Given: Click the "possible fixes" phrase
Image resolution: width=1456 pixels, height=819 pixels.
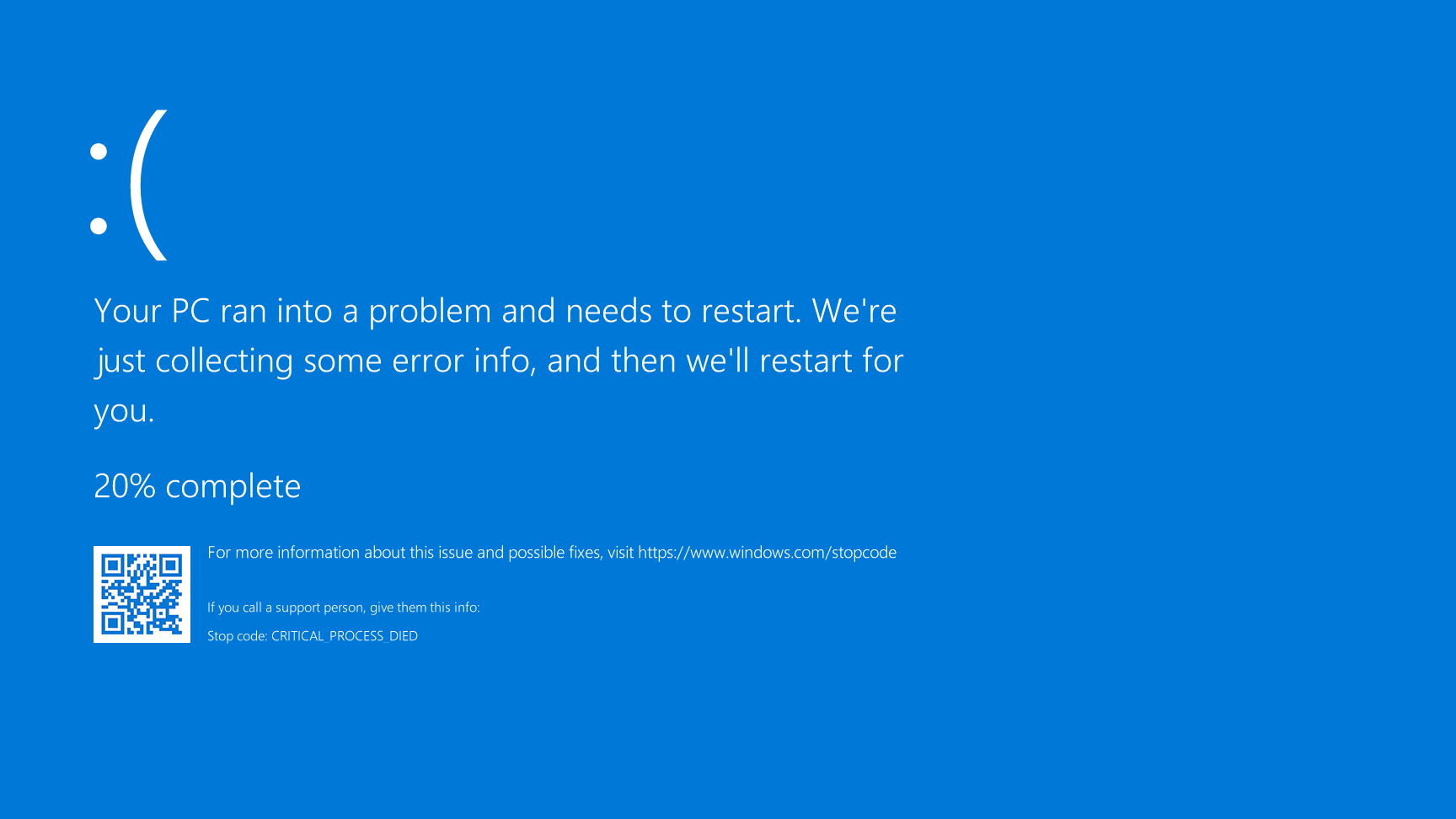Looking at the screenshot, I should pos(554,553).
